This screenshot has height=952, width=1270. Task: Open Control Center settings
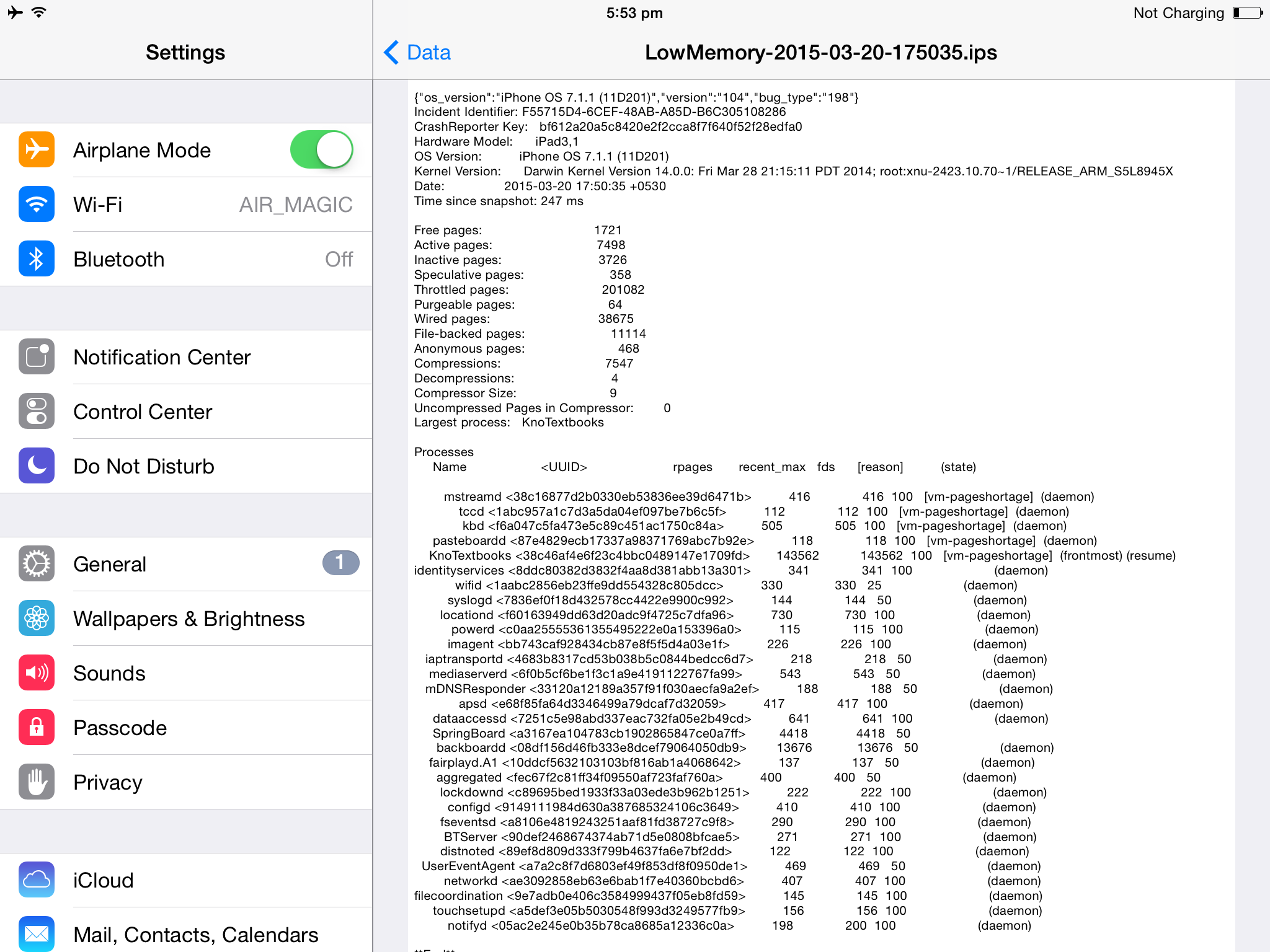186,412
